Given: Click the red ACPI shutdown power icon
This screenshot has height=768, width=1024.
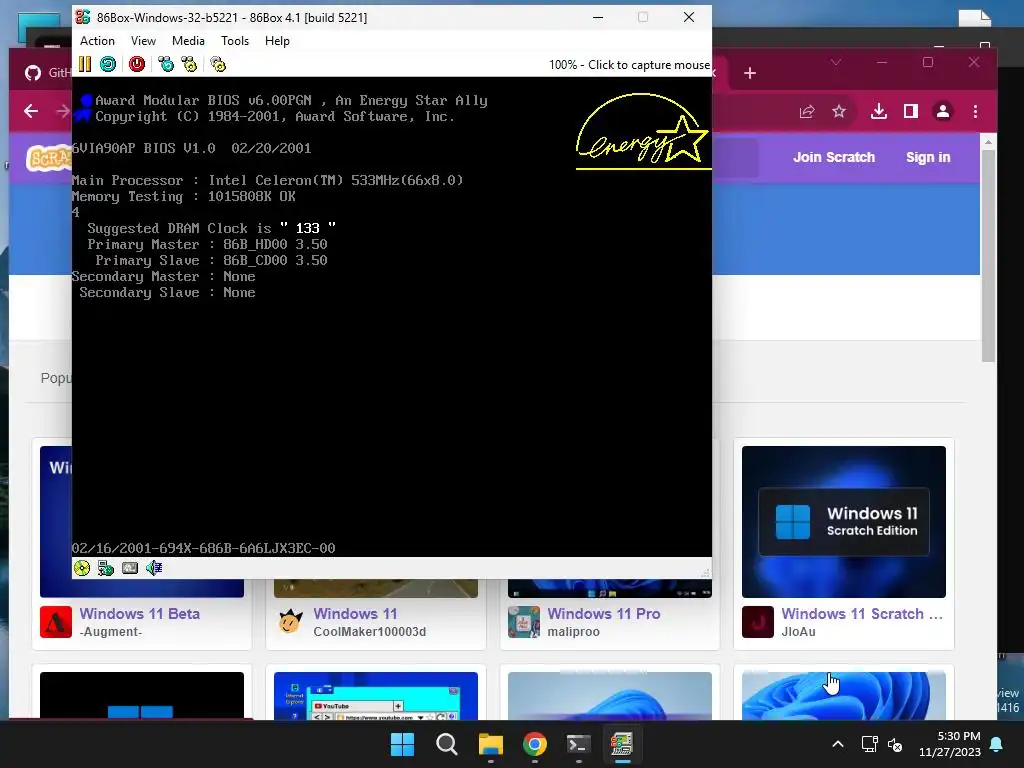Looking at the screenshot, I should click(x=136, y=64).
